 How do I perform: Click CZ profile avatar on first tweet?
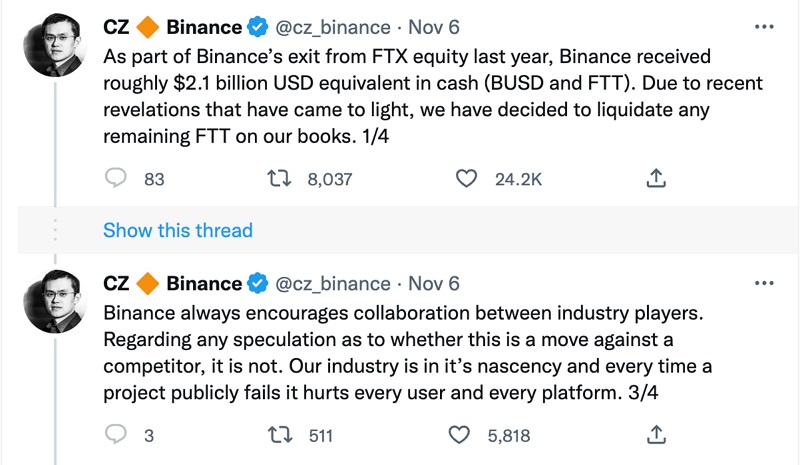click(53, 46)
